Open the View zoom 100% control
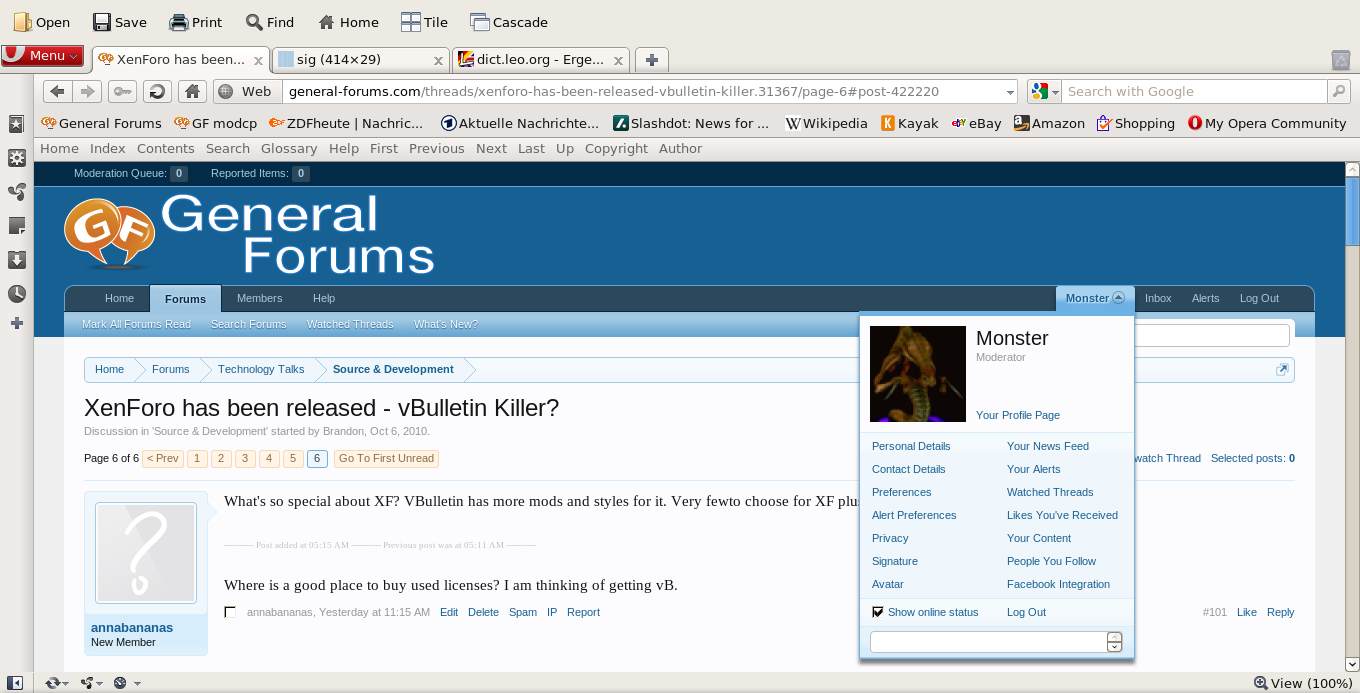The image size is (1360, 693). pos(1303,683)
